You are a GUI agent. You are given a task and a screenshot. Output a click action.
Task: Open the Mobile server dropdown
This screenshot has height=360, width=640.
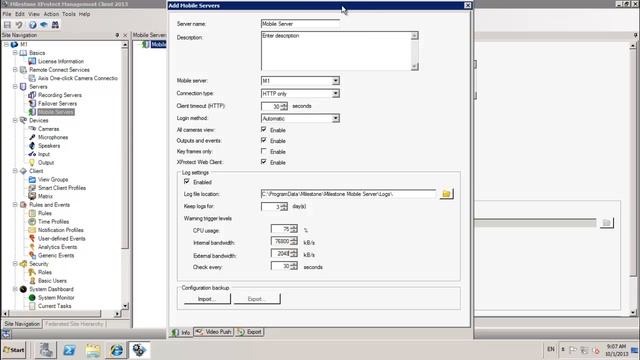click(x=336, y=81)
